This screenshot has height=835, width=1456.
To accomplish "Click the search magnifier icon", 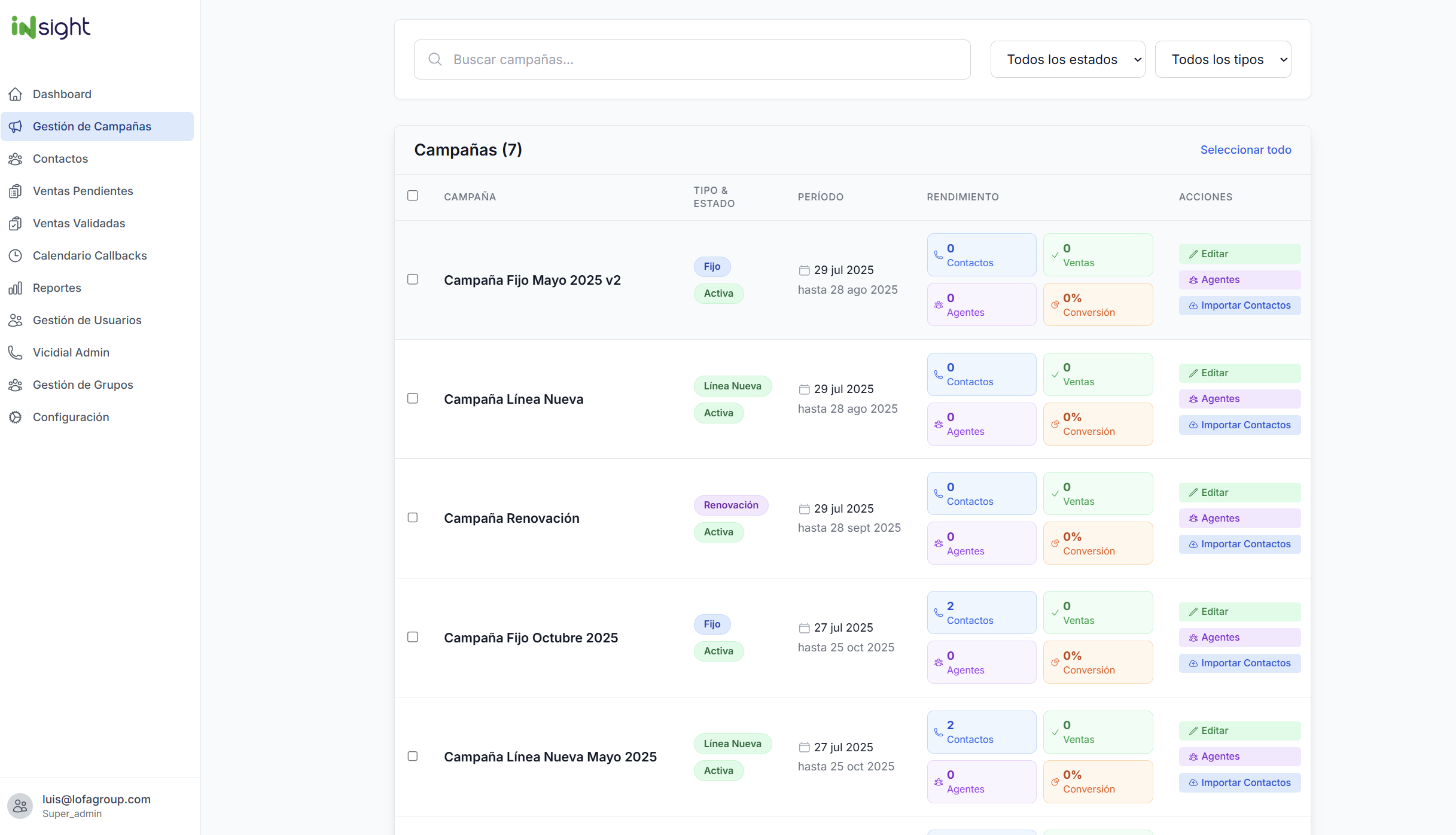I will tap(435, 59).
